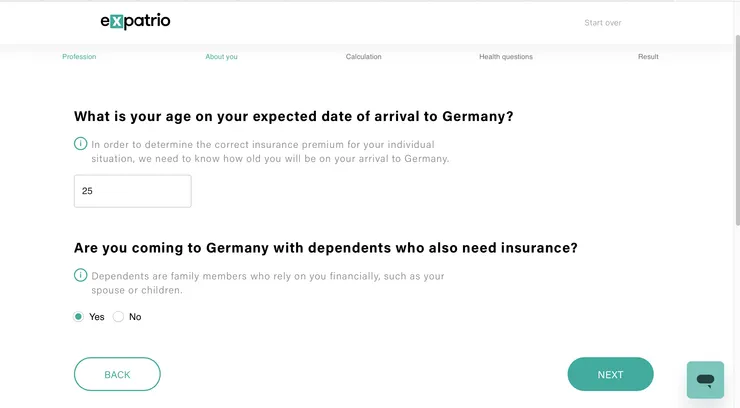
Task: Click the dependents question heading
Action: pos(325,248)
